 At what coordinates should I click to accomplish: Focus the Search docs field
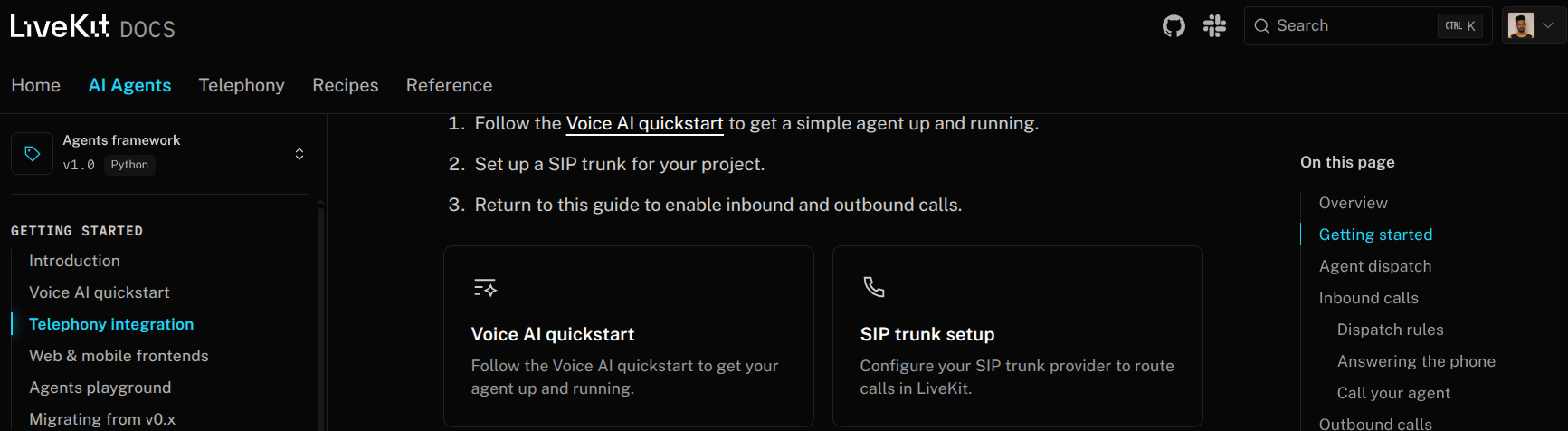click(1368, 25)
